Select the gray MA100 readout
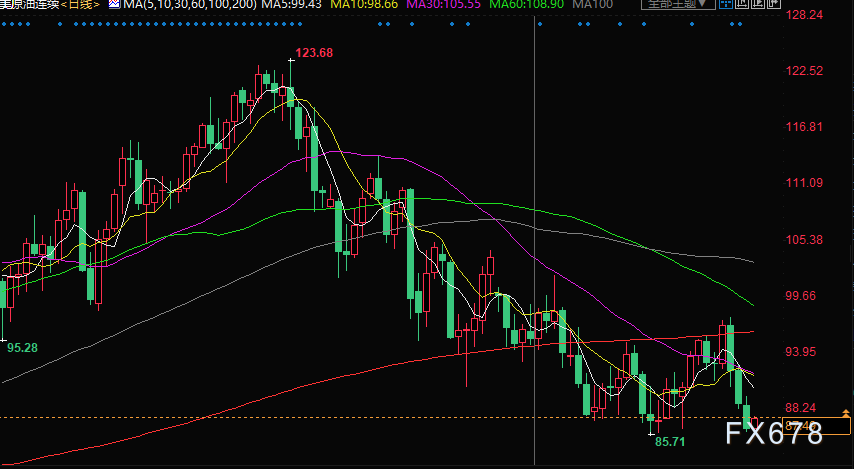Viewport: 854px width, 469px height. (593, 4)
